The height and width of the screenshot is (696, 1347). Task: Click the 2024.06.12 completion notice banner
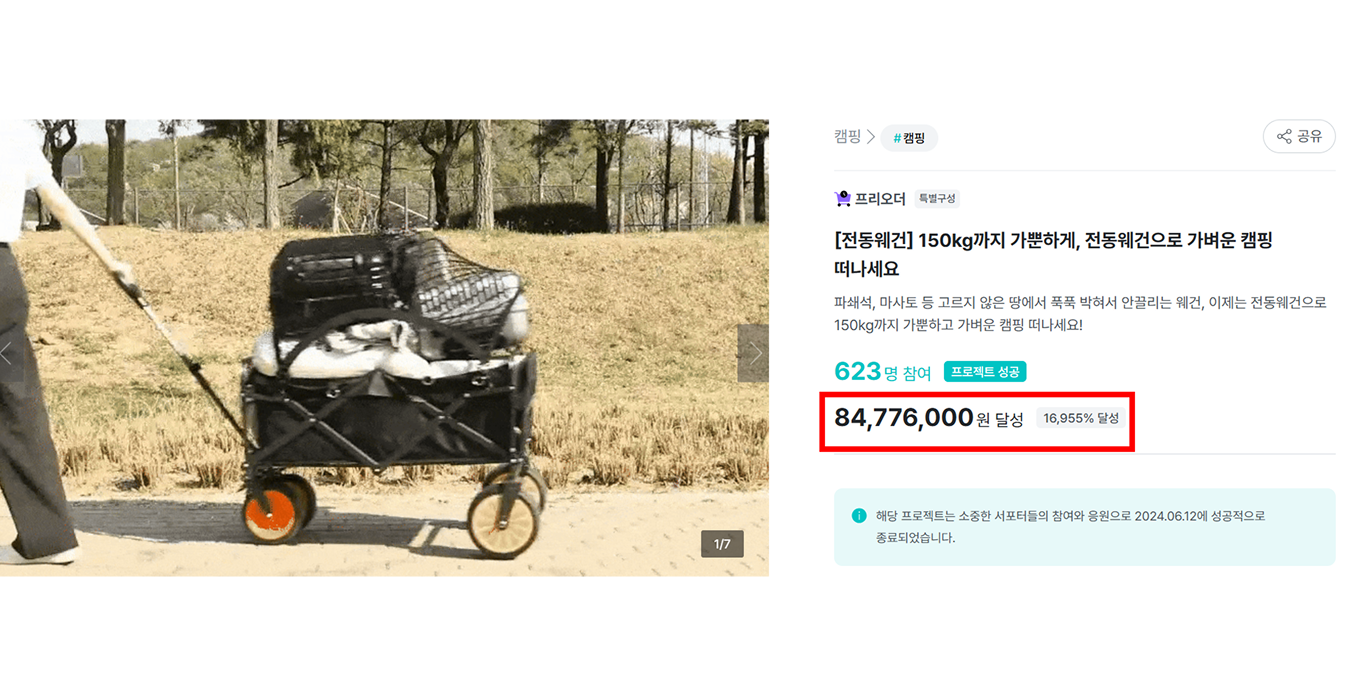(1083, 524)
